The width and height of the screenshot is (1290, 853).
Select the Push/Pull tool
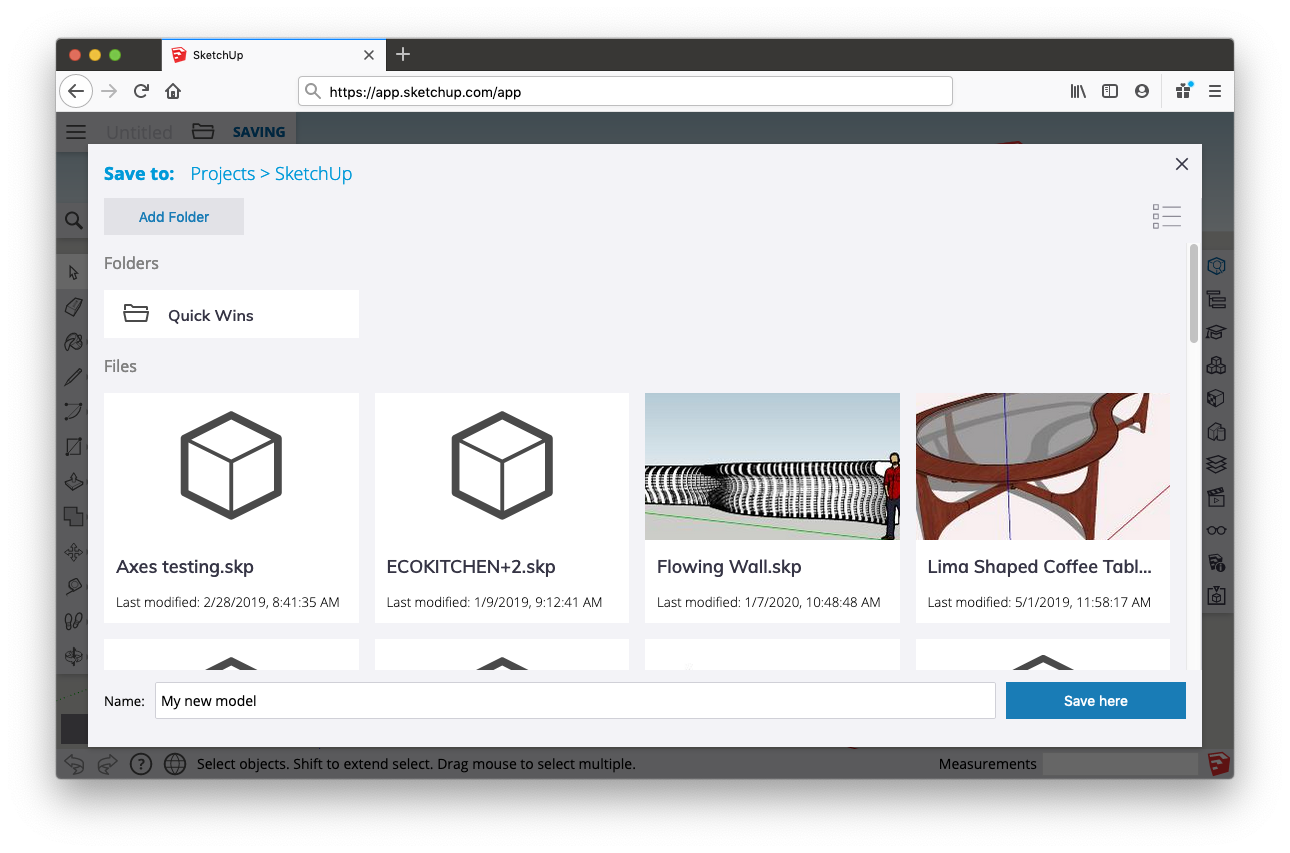point(74,481)
